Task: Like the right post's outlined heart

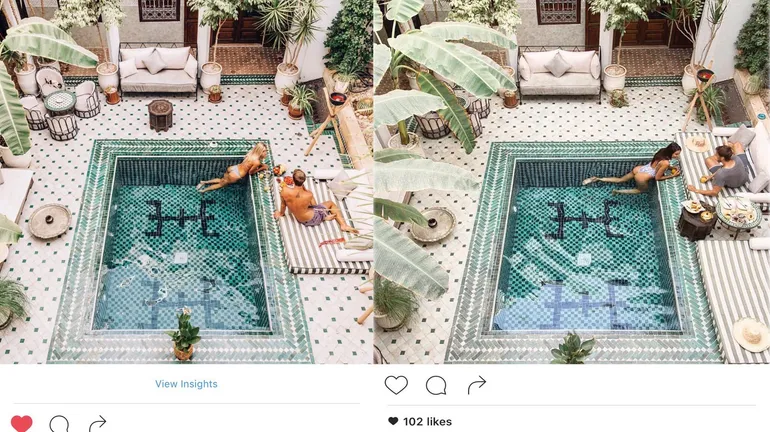Action: (x=396, y=385)
